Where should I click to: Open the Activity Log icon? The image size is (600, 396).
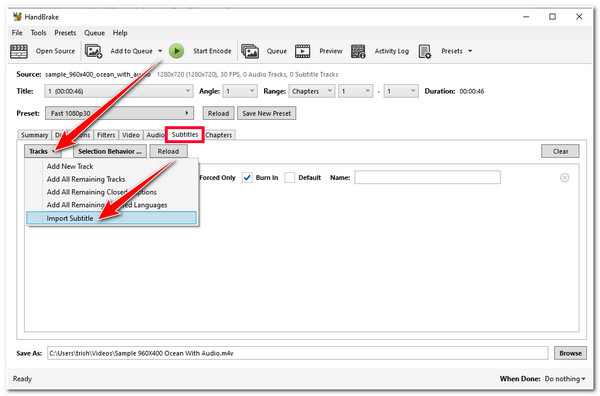(x=358, y=51)
